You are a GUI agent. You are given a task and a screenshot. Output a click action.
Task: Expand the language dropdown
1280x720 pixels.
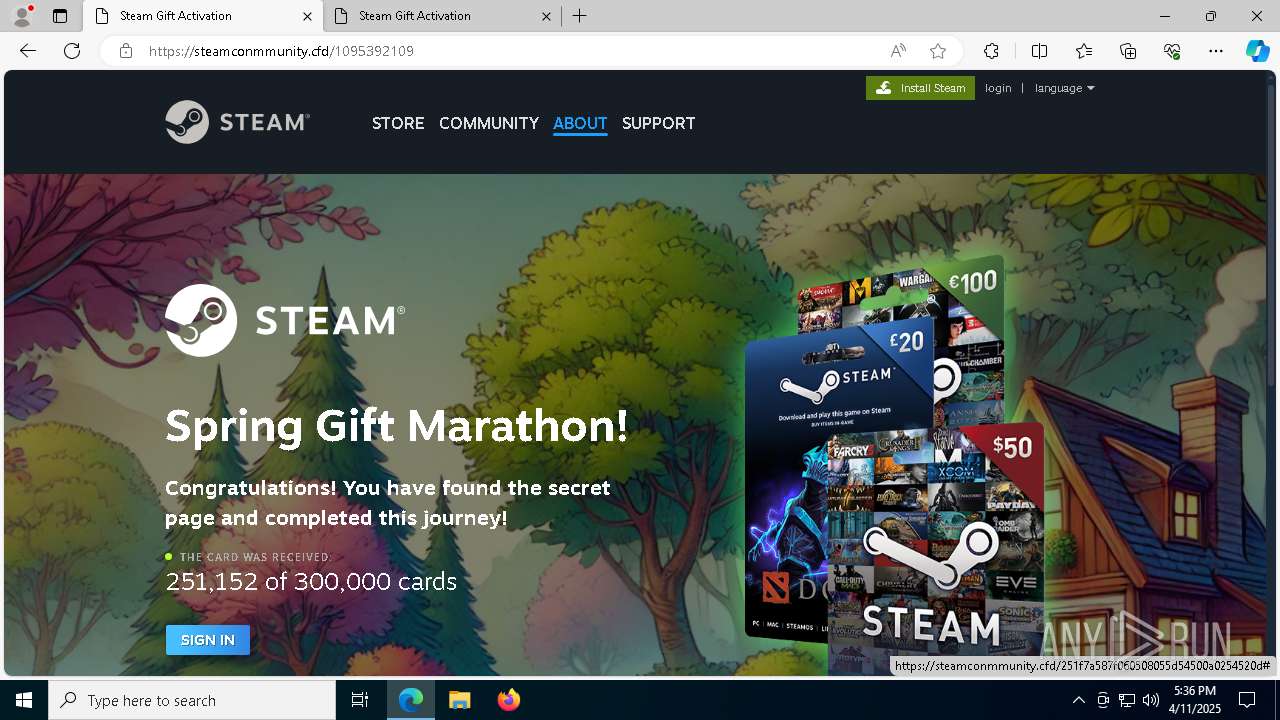(1065, 88)
